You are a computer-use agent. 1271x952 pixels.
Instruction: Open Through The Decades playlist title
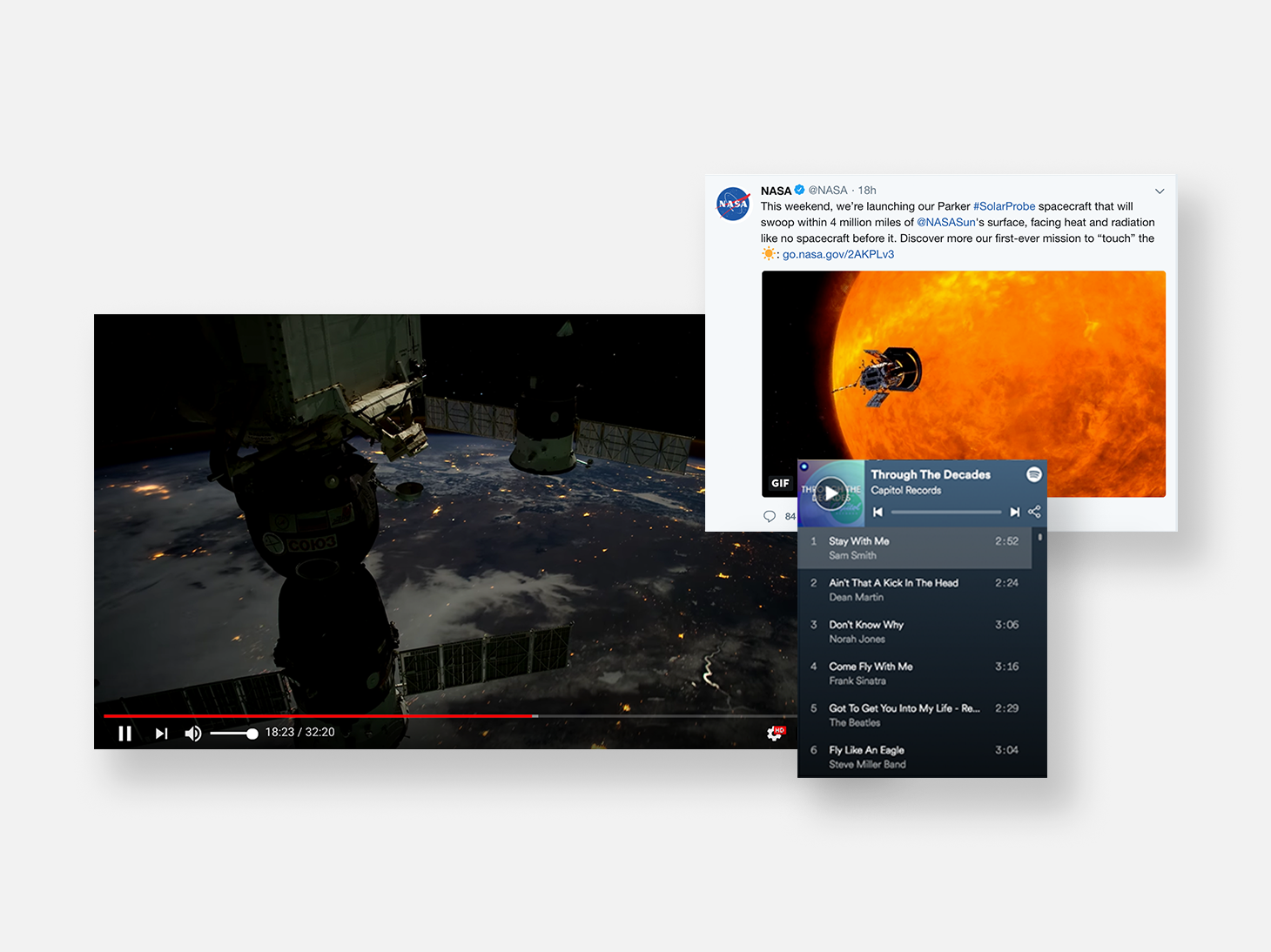[x=931, y=474]
